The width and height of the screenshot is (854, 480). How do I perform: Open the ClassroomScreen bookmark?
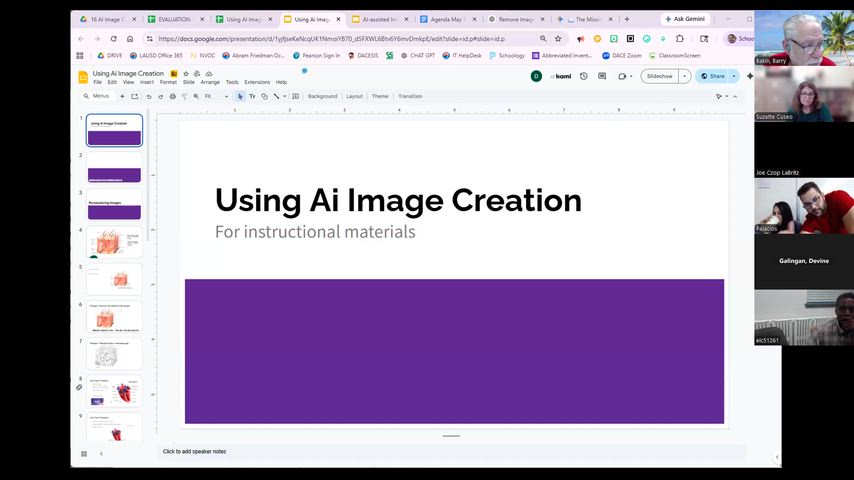[x=675, y=56]
